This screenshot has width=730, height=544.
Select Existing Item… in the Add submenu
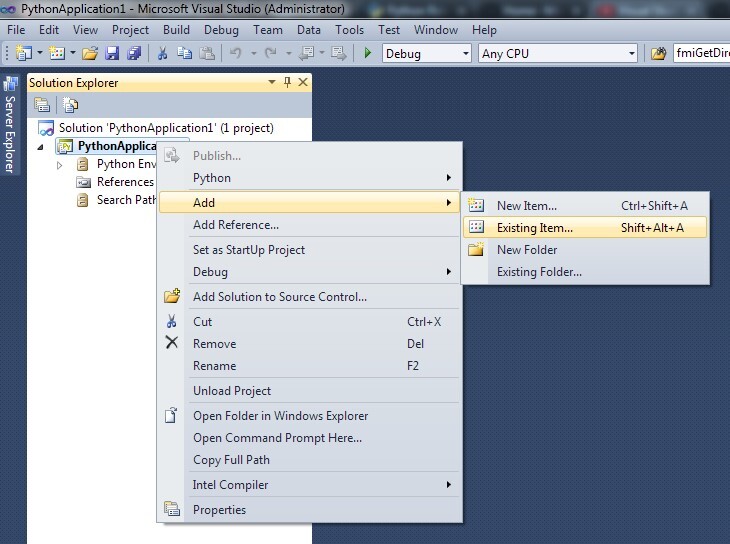tap(585, 227)
